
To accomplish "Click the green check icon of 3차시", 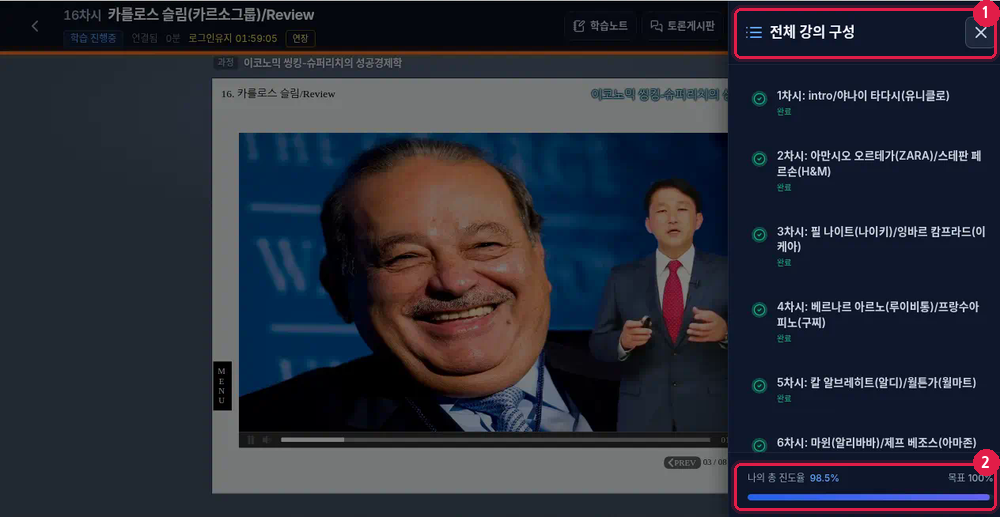I will [x=759, y=235].
